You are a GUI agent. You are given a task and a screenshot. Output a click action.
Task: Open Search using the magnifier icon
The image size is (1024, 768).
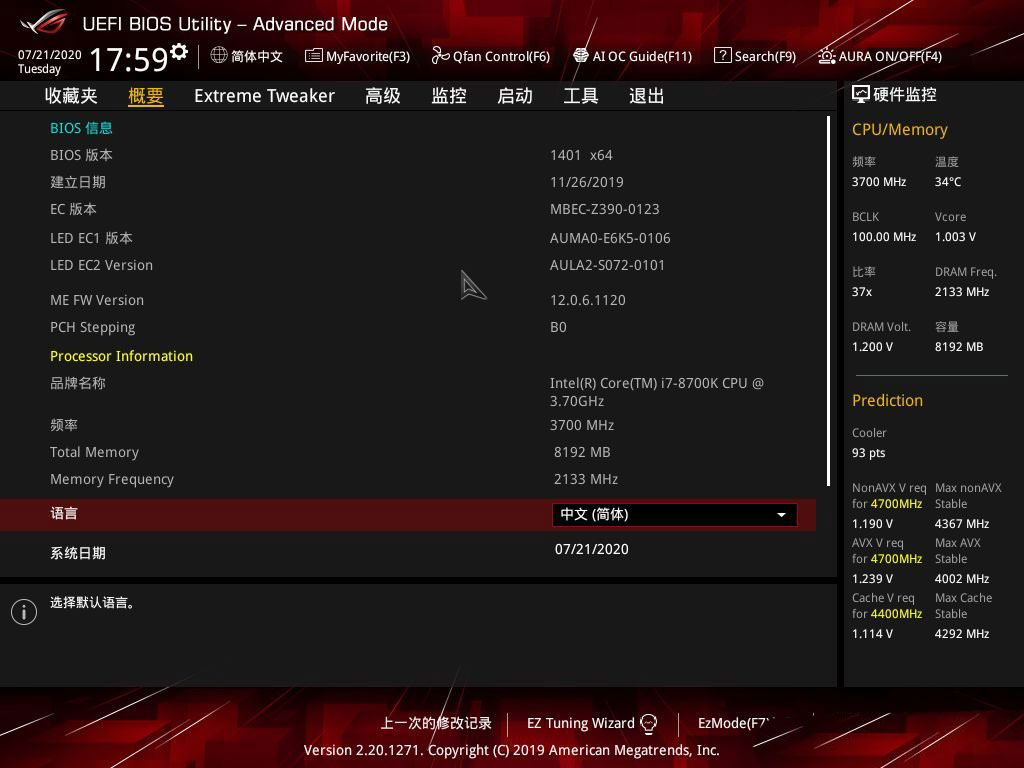tap(722, 56)
